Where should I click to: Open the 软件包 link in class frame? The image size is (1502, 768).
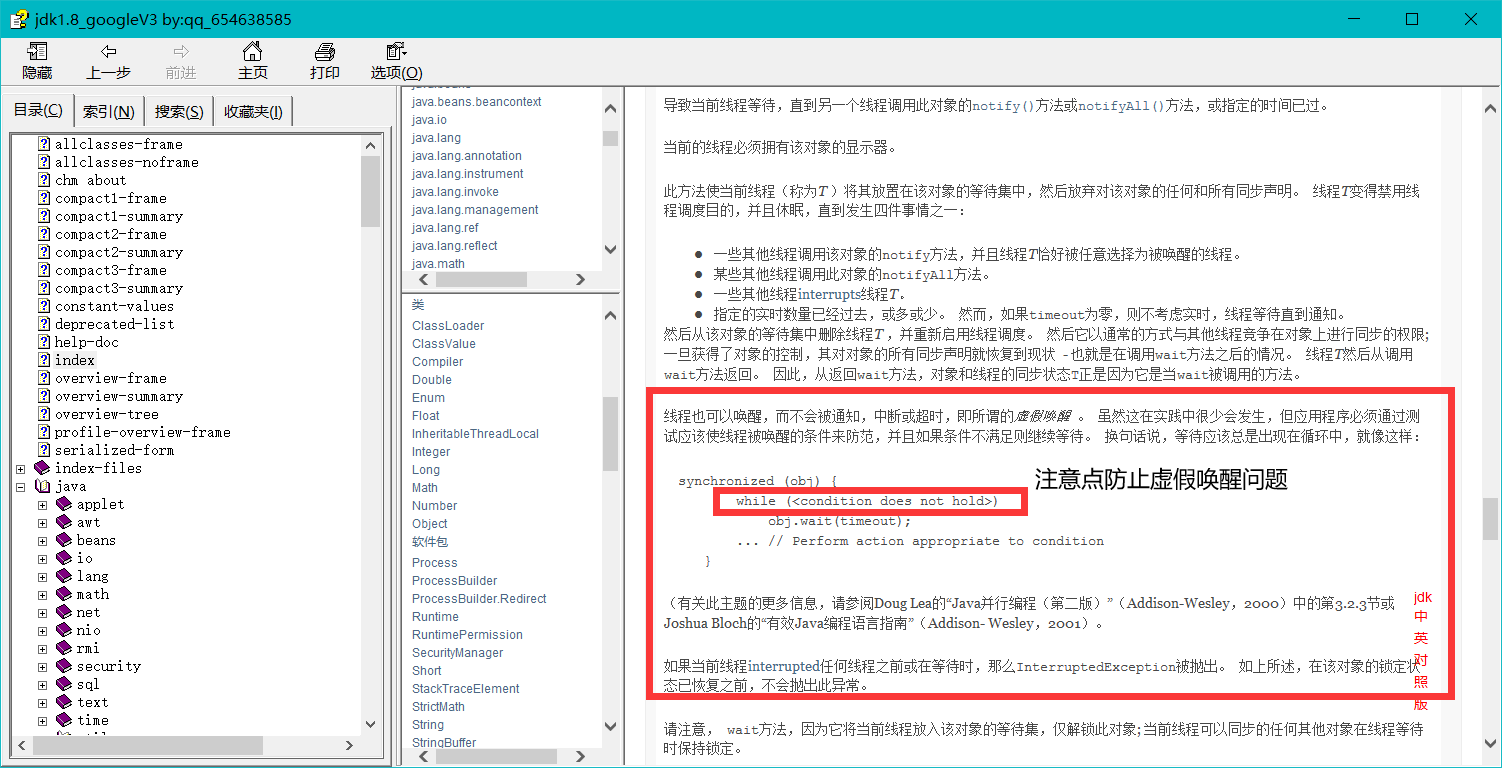(428, 542)
